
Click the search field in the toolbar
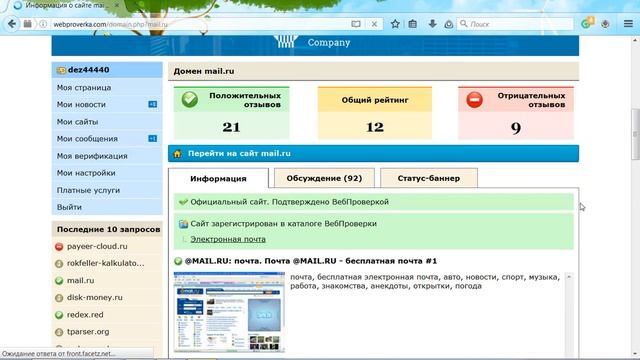pyautogui.click(x=515, y=24)
